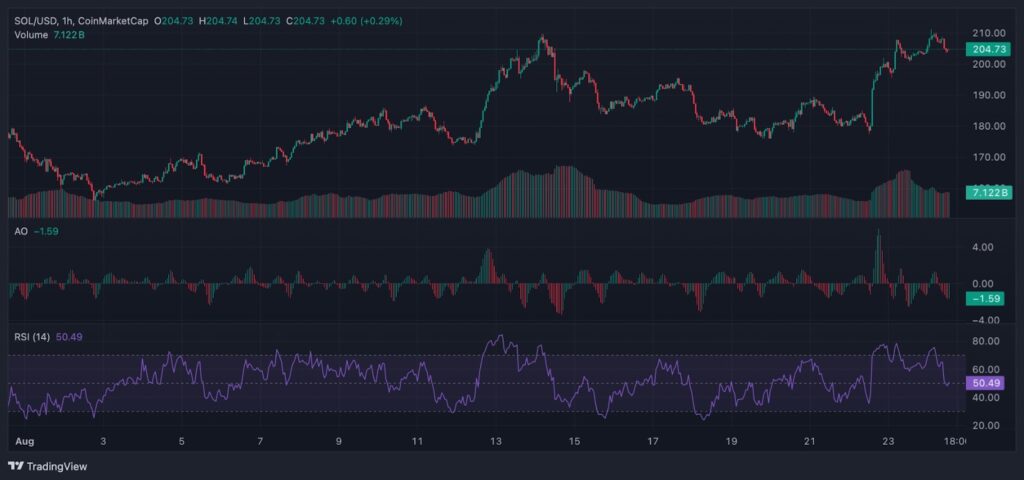Click the 40.00 RSI axis label
This screenshot has height=480, width=1024.
click(985, 397)
